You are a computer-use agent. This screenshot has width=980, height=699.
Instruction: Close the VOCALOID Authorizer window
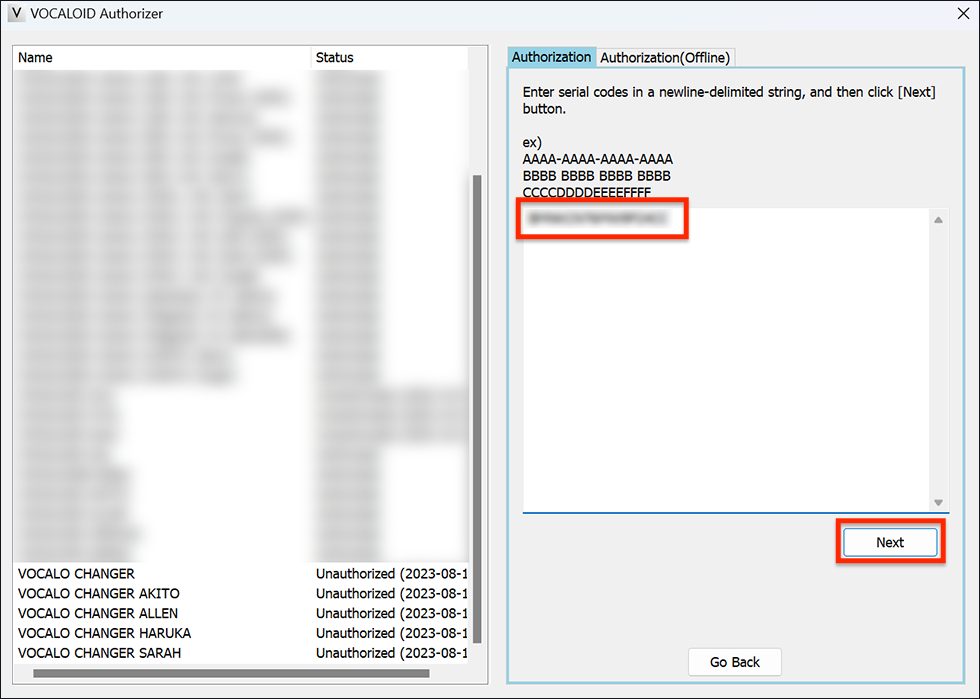click(x=963, y=13)
